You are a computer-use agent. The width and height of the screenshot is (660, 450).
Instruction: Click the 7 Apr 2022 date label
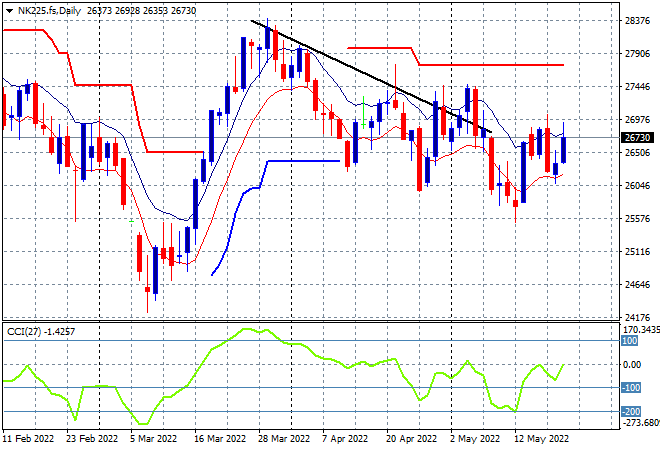[345, 439]
